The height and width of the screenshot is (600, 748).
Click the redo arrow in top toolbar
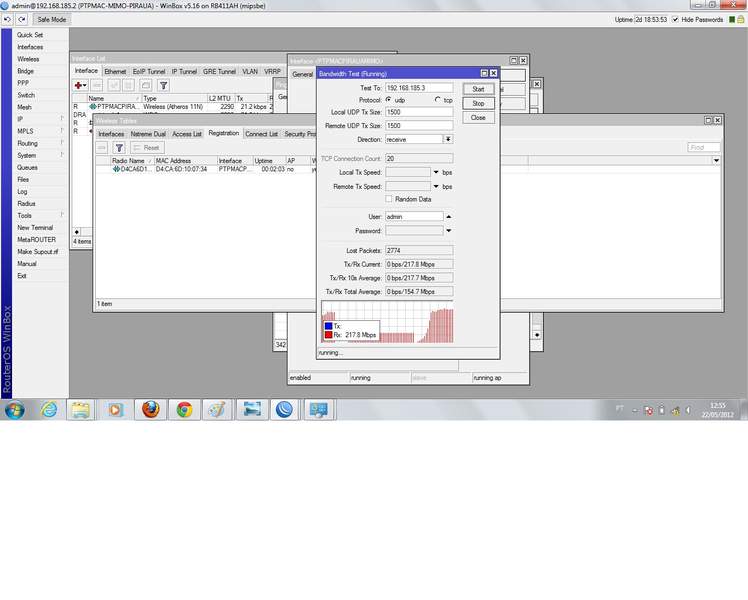click(22, 20)
